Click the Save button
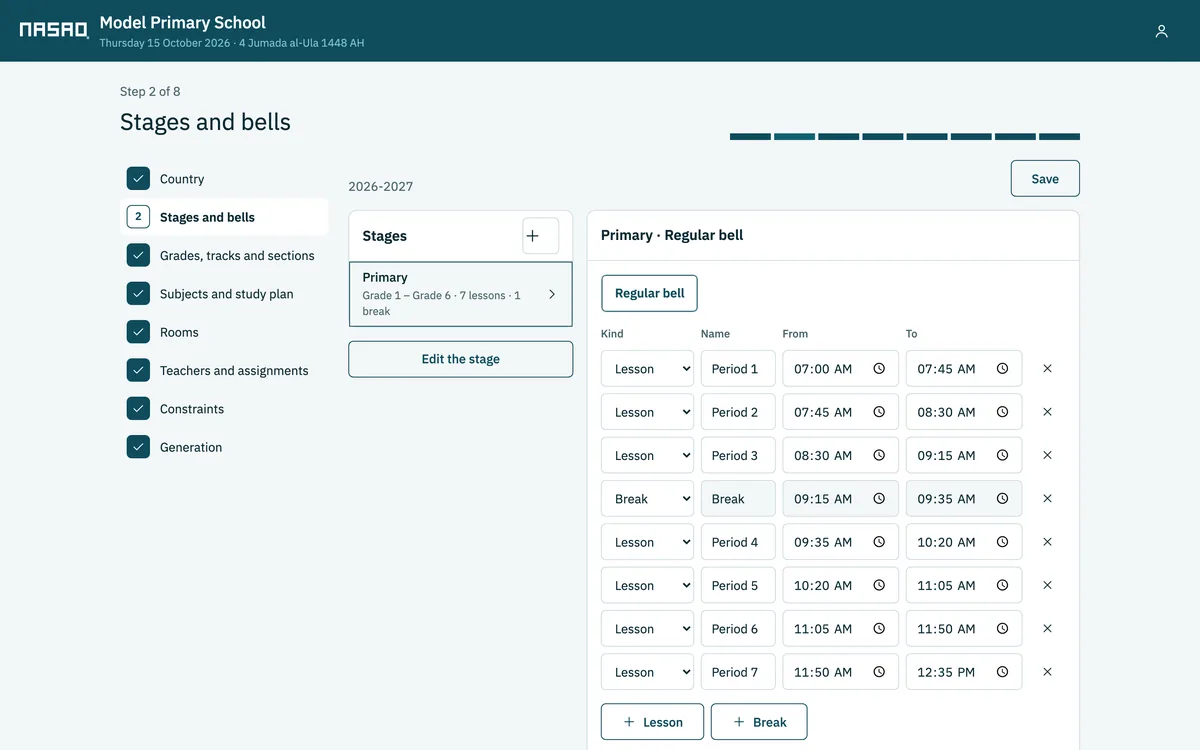This screenshot has width=1200, height=750. tap(1045, 178)
